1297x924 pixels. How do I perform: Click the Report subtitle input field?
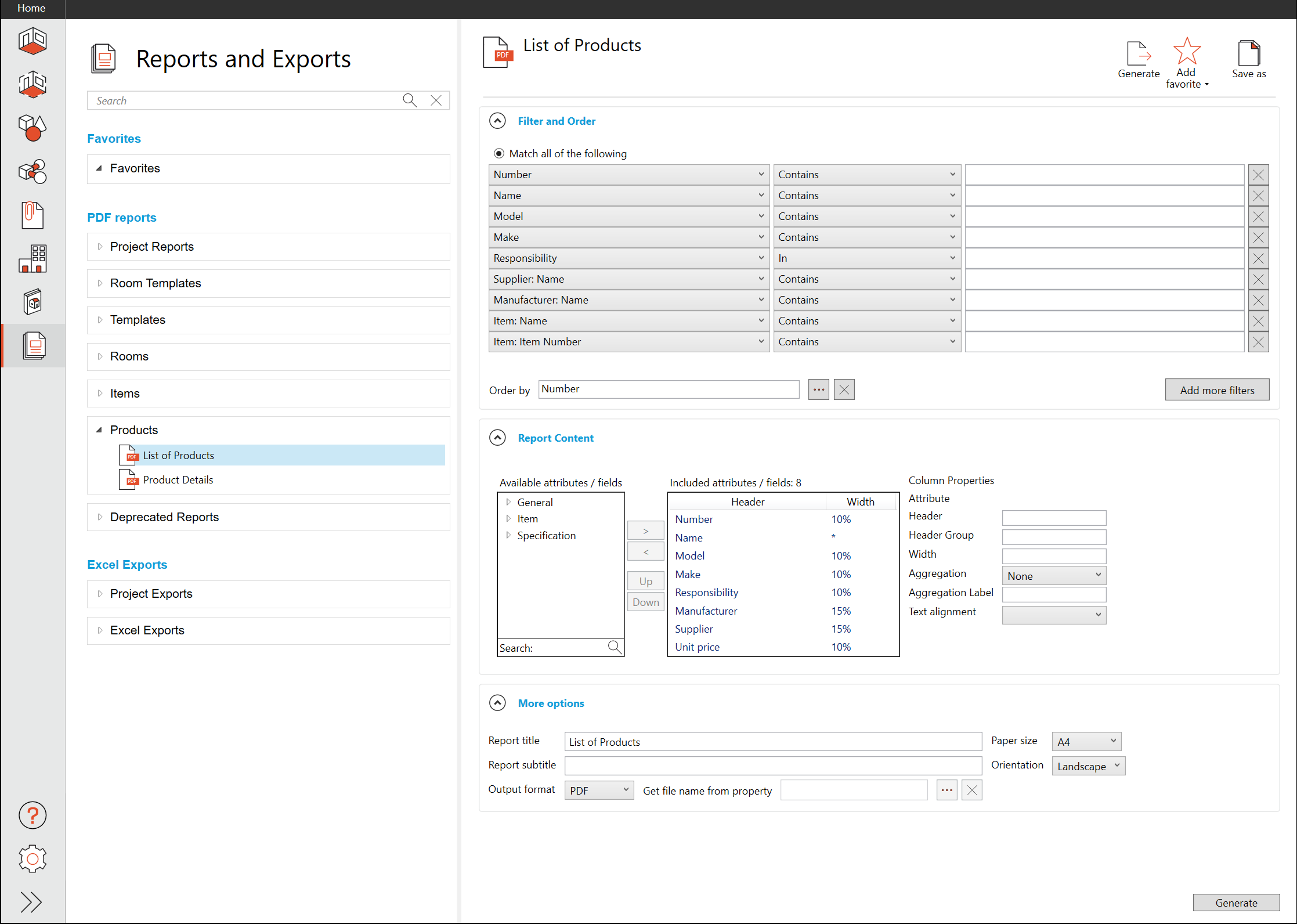(772, 766)
